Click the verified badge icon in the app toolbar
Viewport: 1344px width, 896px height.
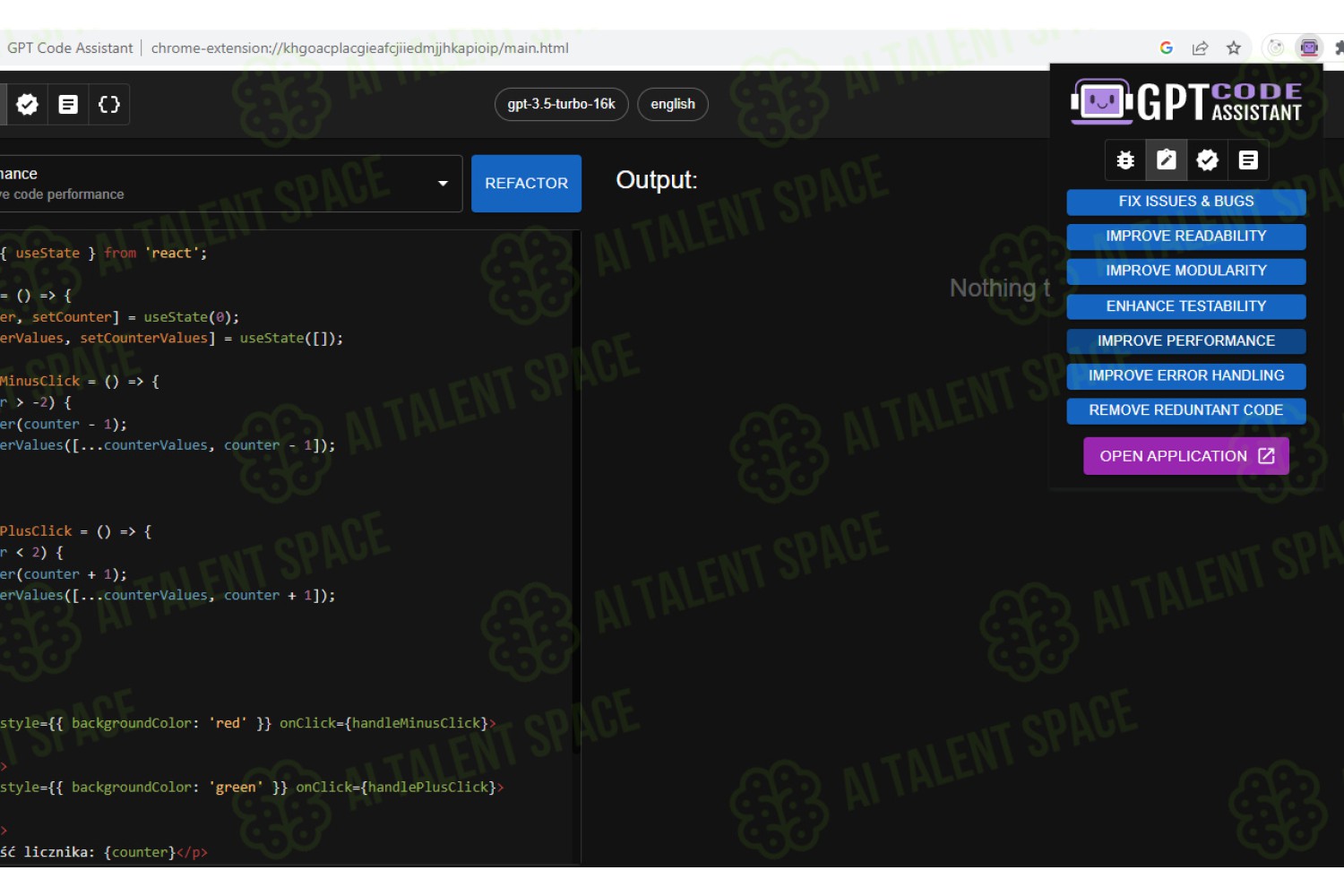[28, 105]
